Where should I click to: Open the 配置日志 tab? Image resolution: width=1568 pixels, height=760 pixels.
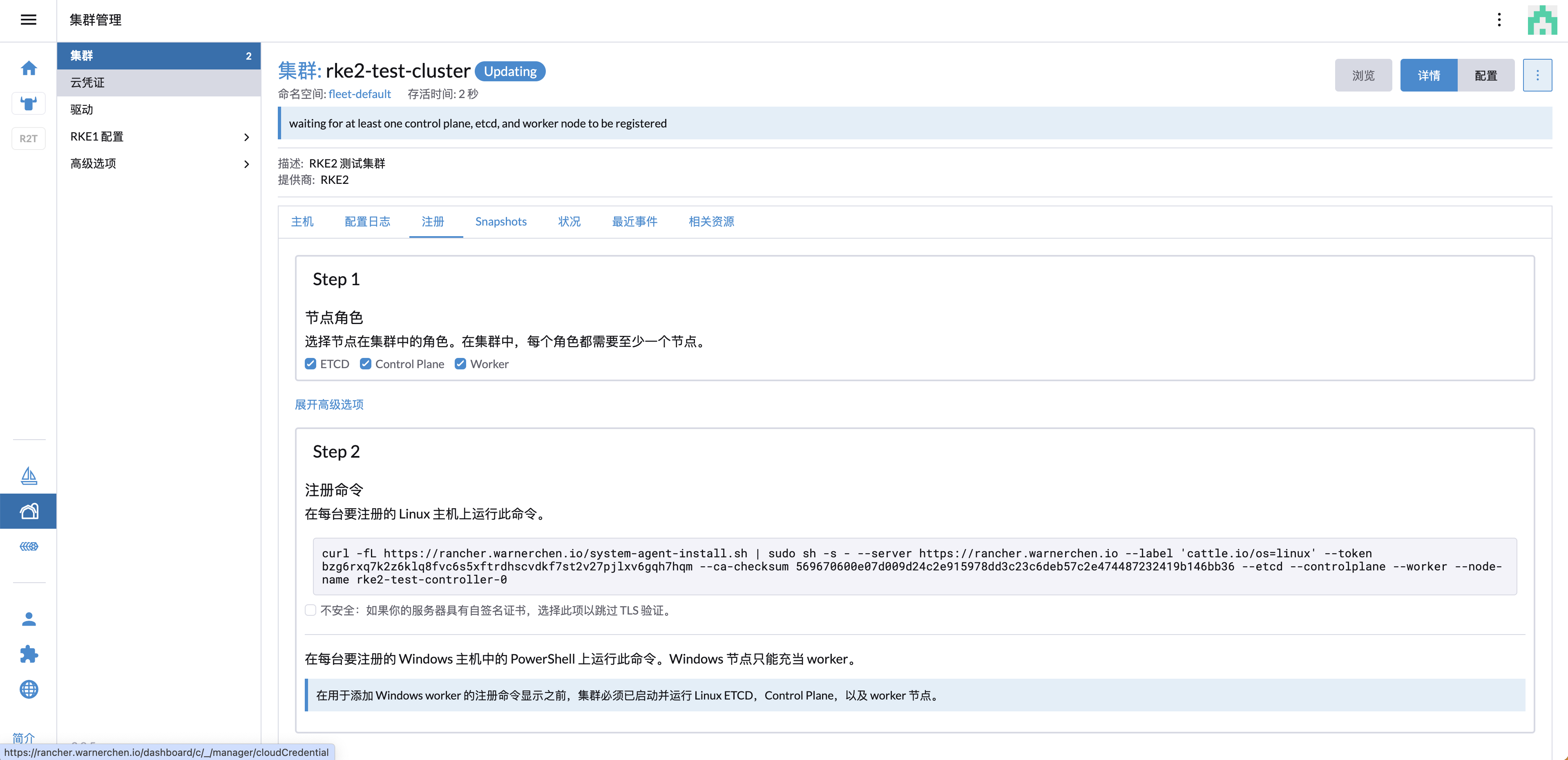(368, 221)
